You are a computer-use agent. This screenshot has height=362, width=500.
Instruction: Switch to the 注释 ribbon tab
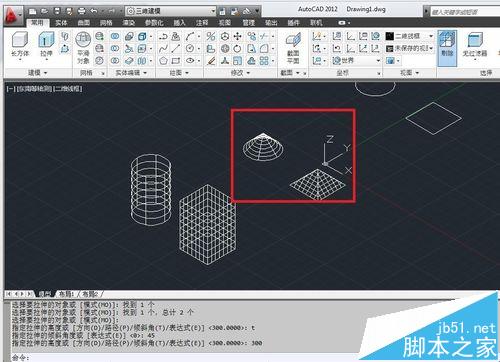pos(202,23)
